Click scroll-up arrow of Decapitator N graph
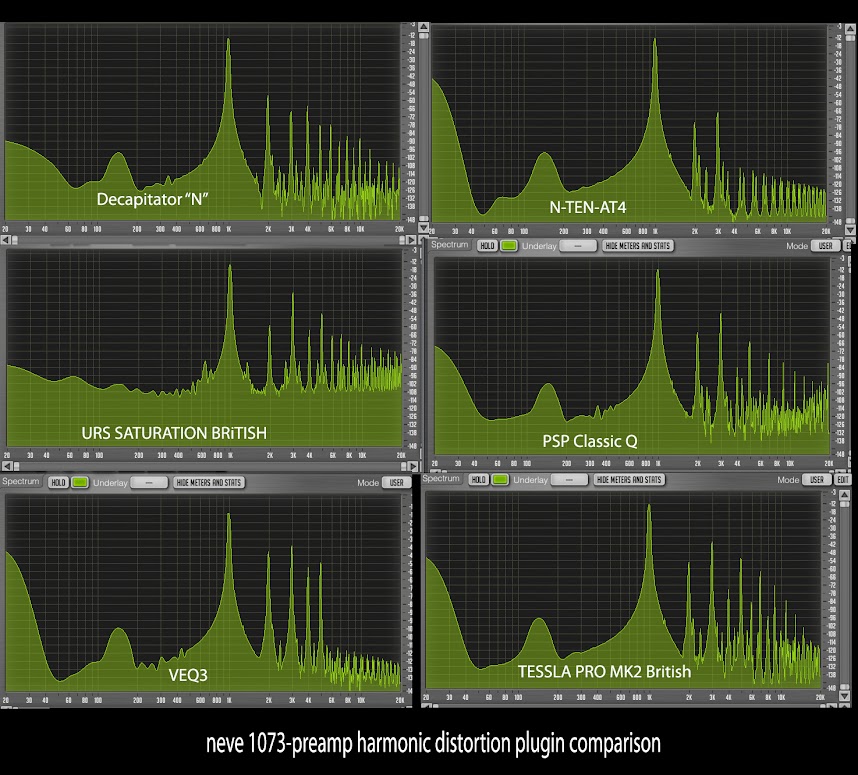This screenshot has height=775, width=858. [x=424, y=26]
